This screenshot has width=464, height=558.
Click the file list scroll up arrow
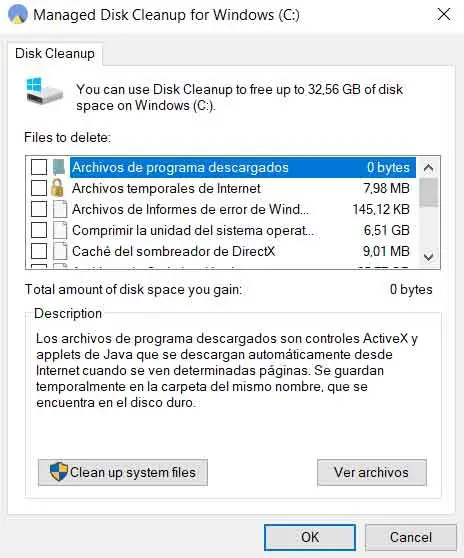coord(428,167)
